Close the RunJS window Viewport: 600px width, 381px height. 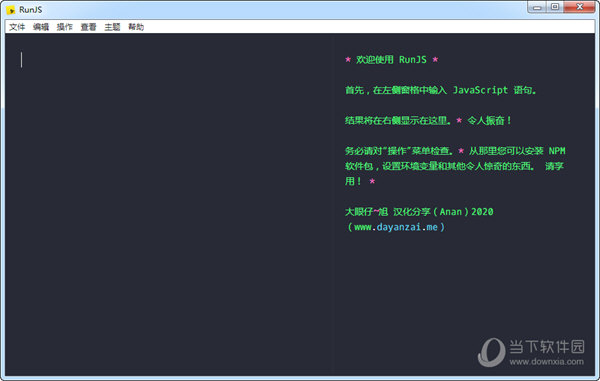click(x=580, y=7)
